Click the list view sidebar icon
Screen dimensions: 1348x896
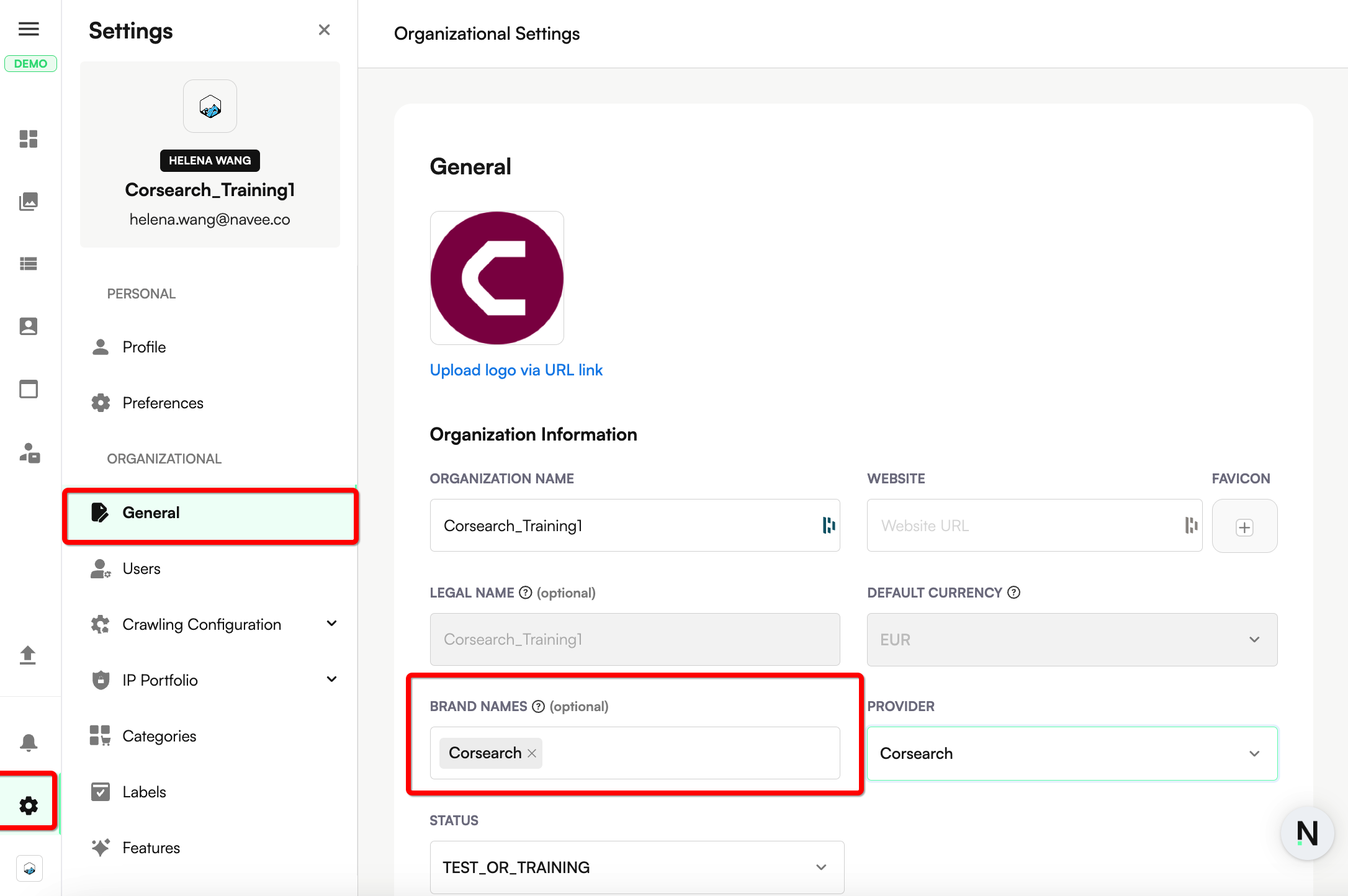pyautogui.click(x=29, y=264)
